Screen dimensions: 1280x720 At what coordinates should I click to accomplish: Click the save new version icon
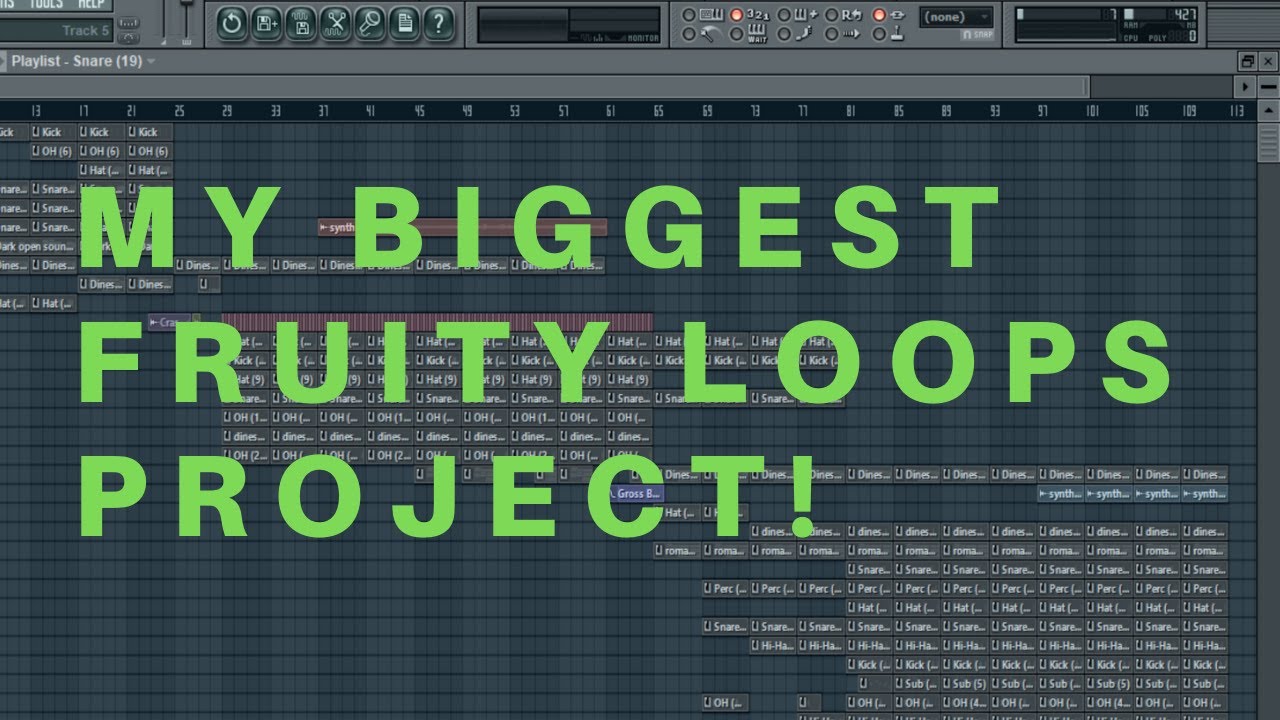tap(267, 23)
